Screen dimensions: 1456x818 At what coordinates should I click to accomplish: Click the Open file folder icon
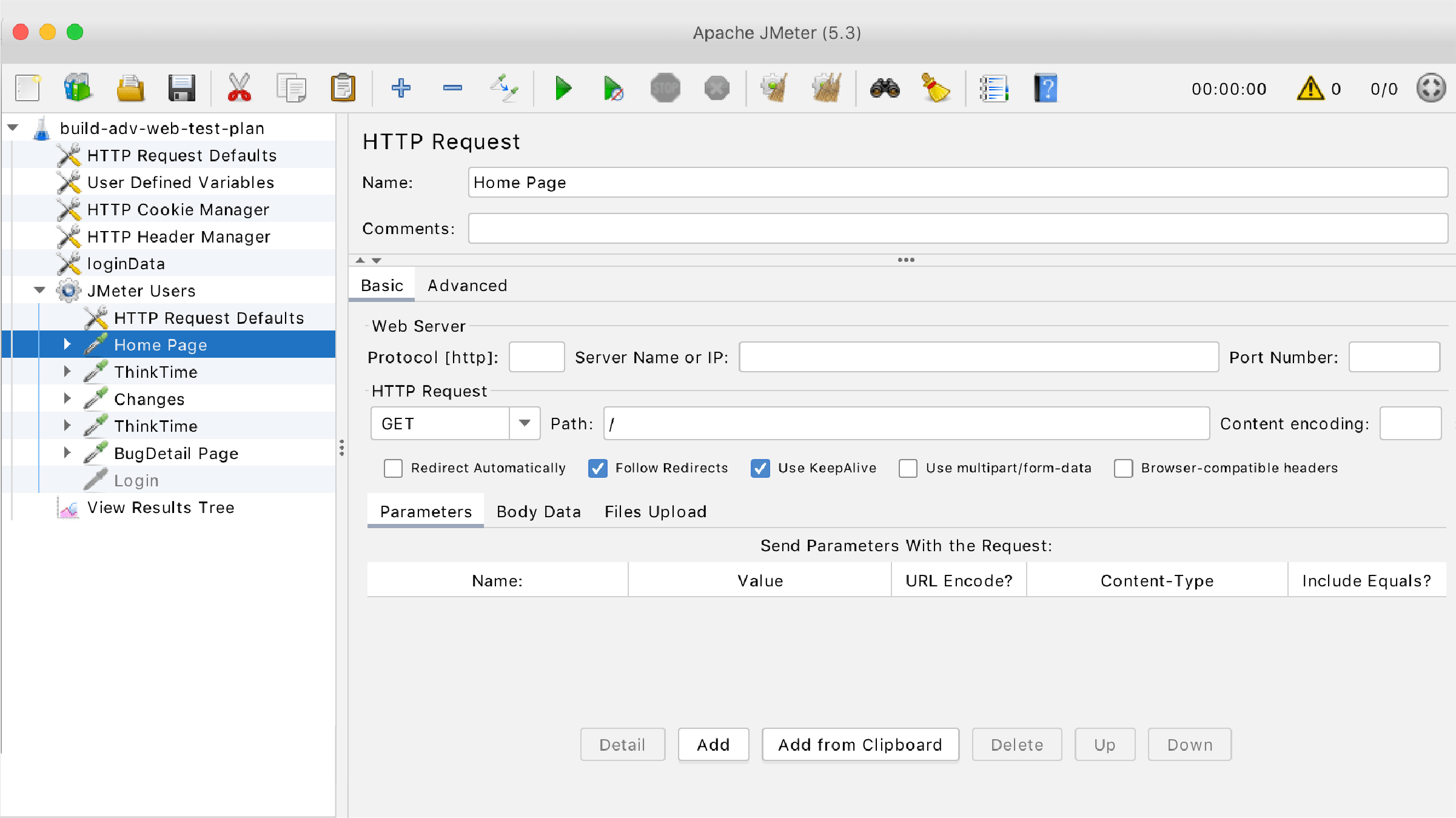coord(130,89)
